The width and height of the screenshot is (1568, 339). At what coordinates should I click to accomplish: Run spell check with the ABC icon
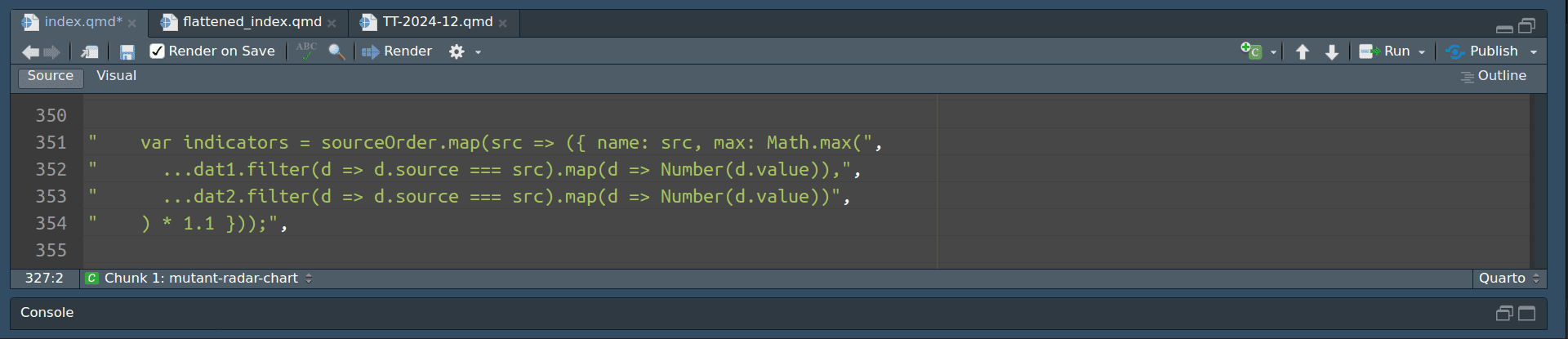tap(306, 51)
